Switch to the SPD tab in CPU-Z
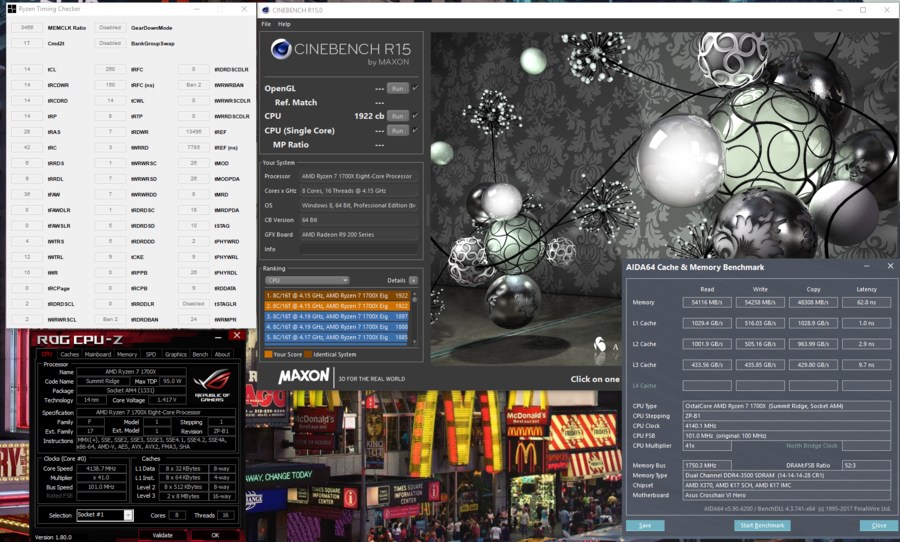 click(x=151, y=354)
